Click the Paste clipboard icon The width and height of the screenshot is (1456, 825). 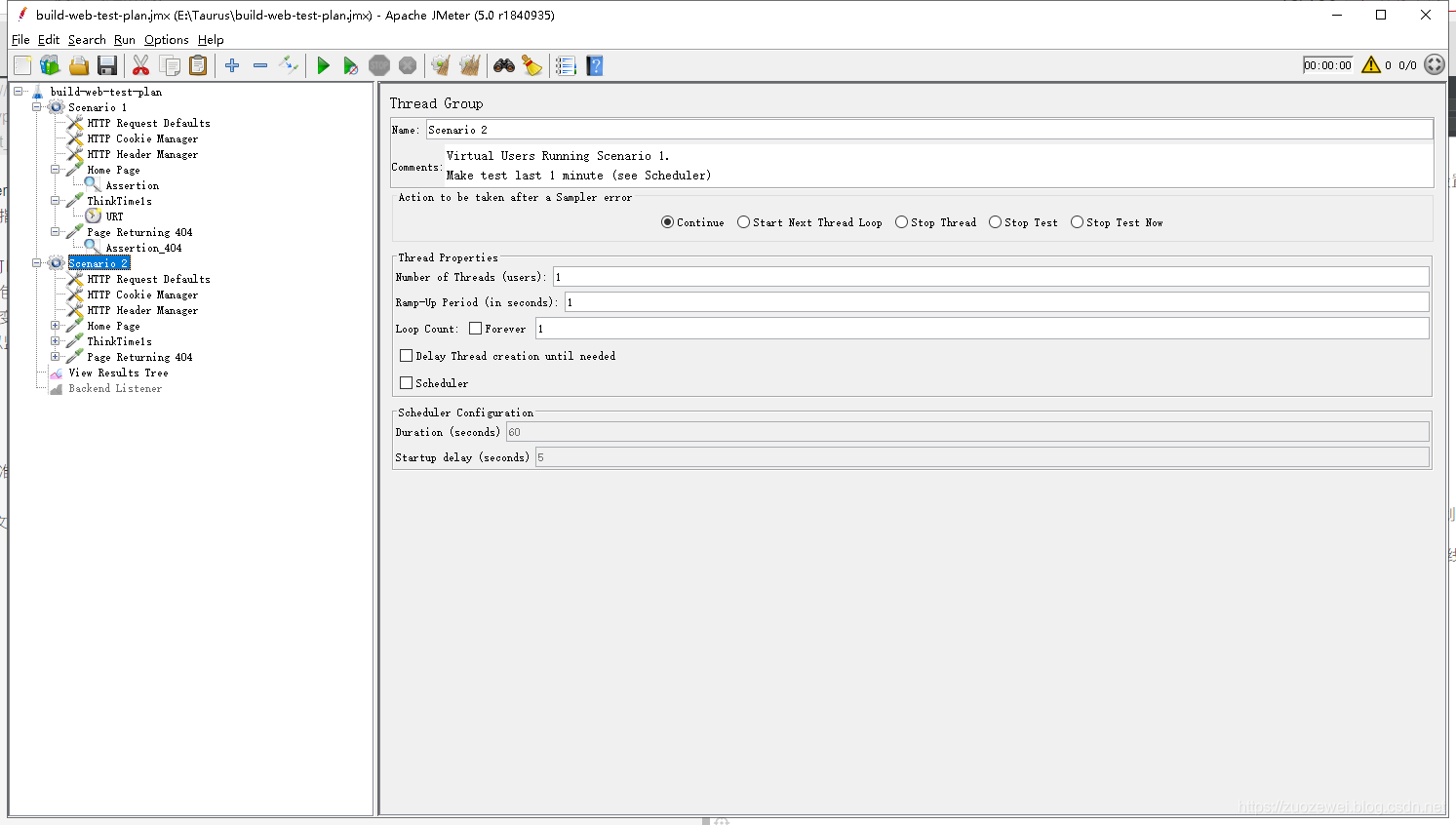[198, 65]
